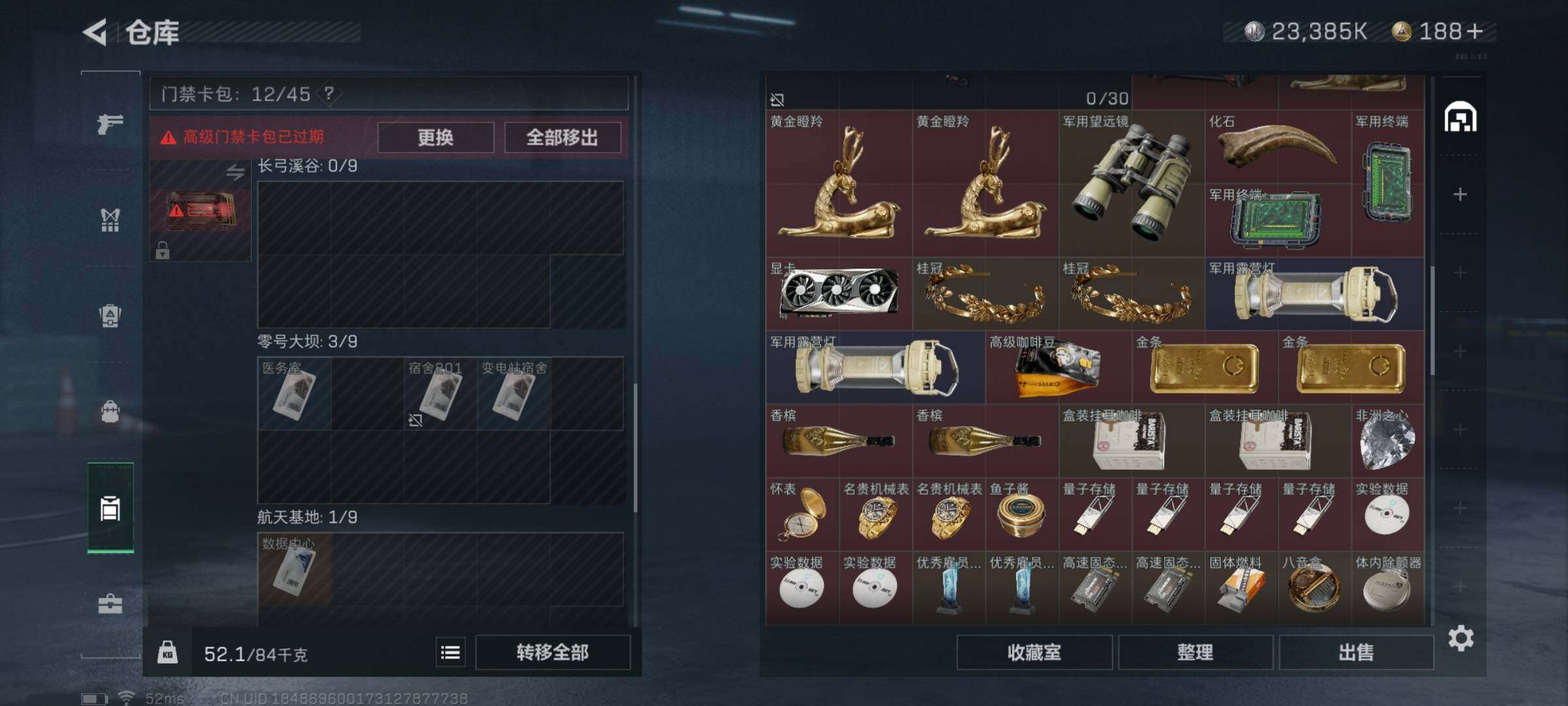Image resolution: width=1568 pixels, height=706 pixels.
Task: Tap the plus beside 188 gold currency
Action: (x=1475, y=31)
